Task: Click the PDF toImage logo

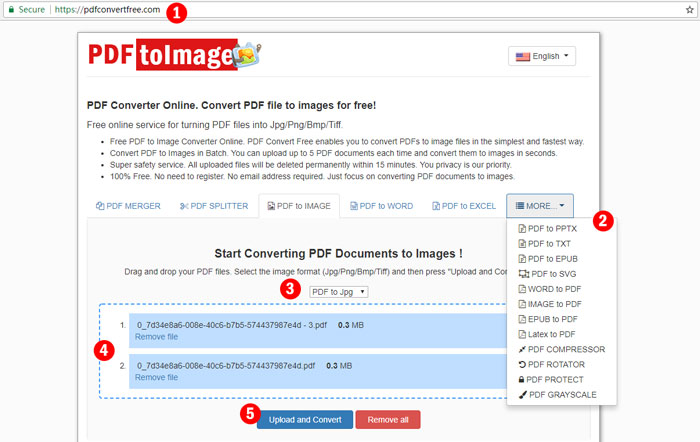Action: (174, 54)
